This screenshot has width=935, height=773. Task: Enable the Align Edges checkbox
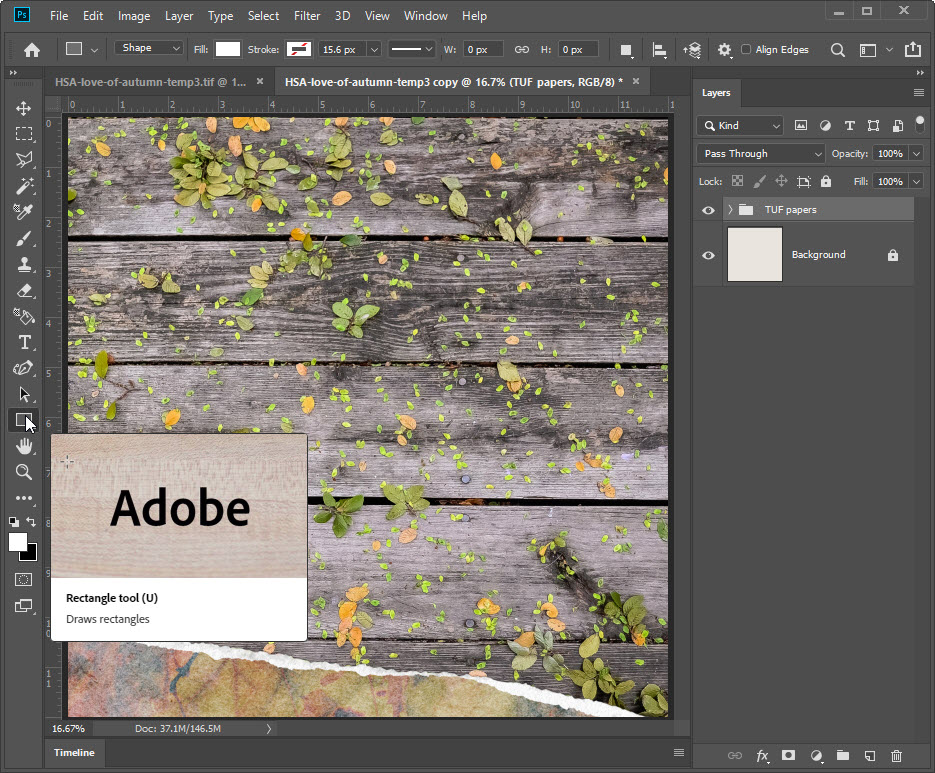click(x=746, y=49)
